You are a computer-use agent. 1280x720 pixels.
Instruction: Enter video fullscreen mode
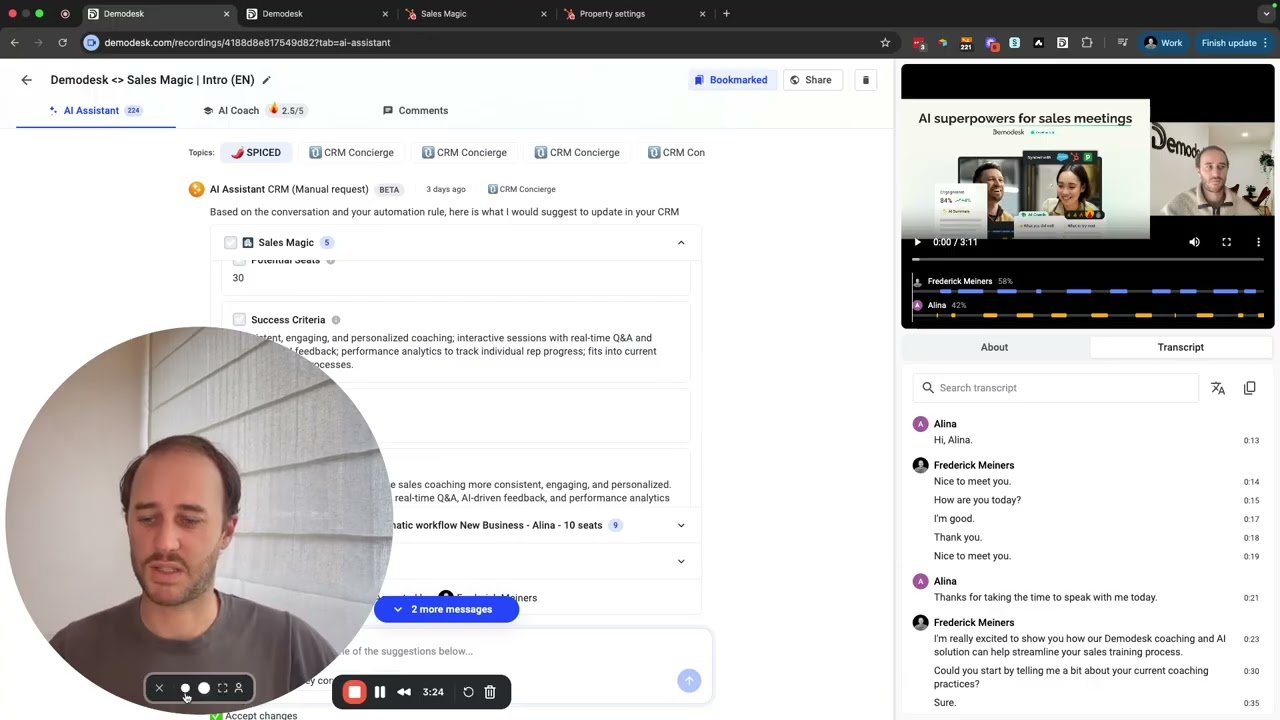click(1226, 242)
